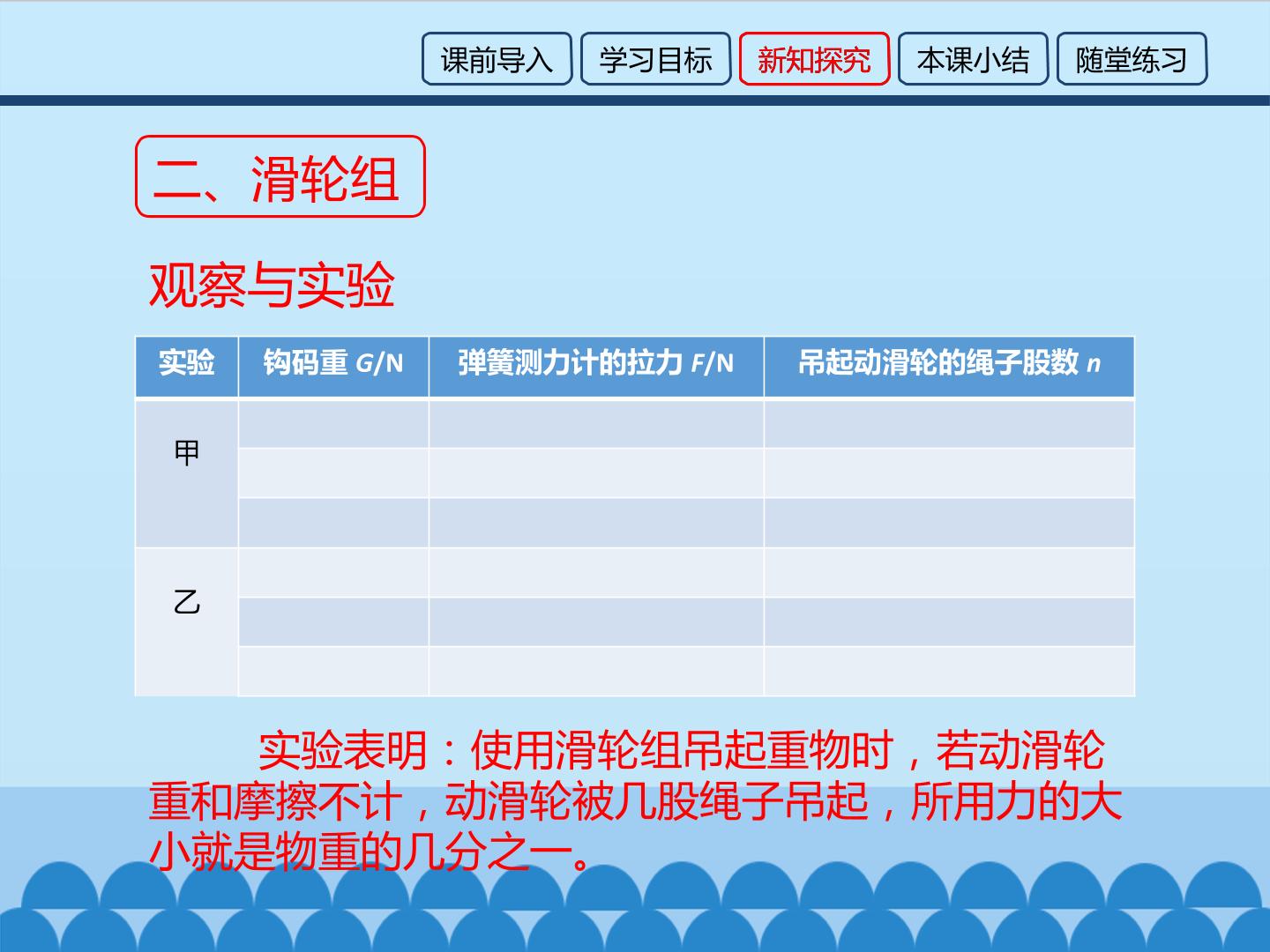Click first 绳子股数 cell in row 甲

pyautogui.click(x=949, y=423)
